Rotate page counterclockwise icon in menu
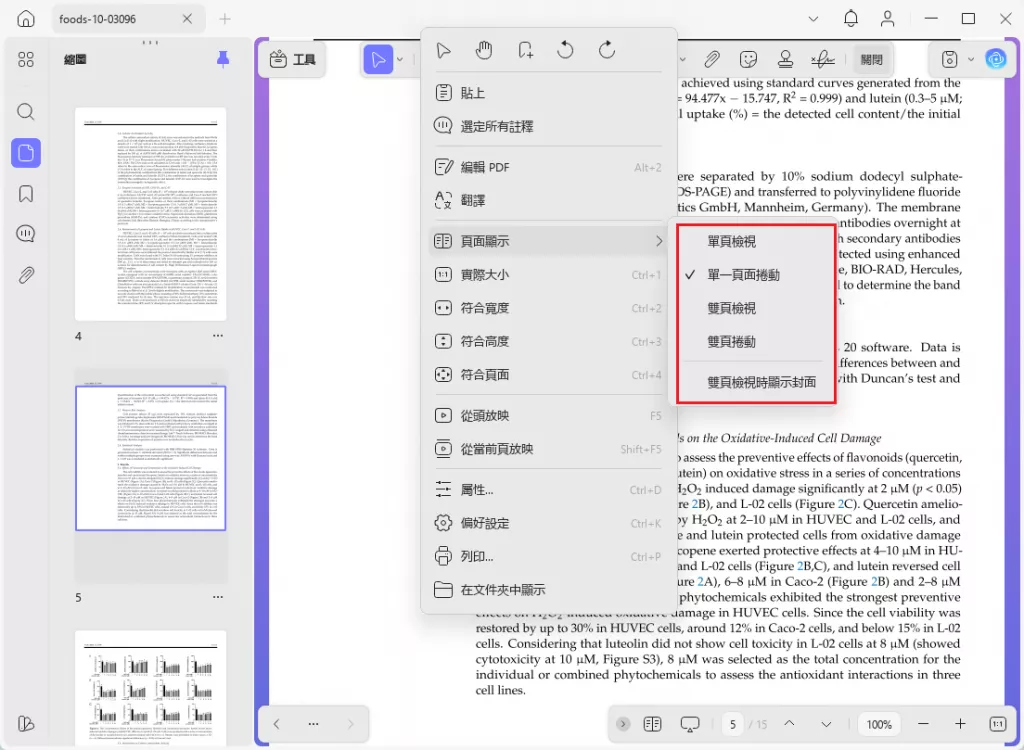Viewport: 1024px width, 750px height. point(566,50)
